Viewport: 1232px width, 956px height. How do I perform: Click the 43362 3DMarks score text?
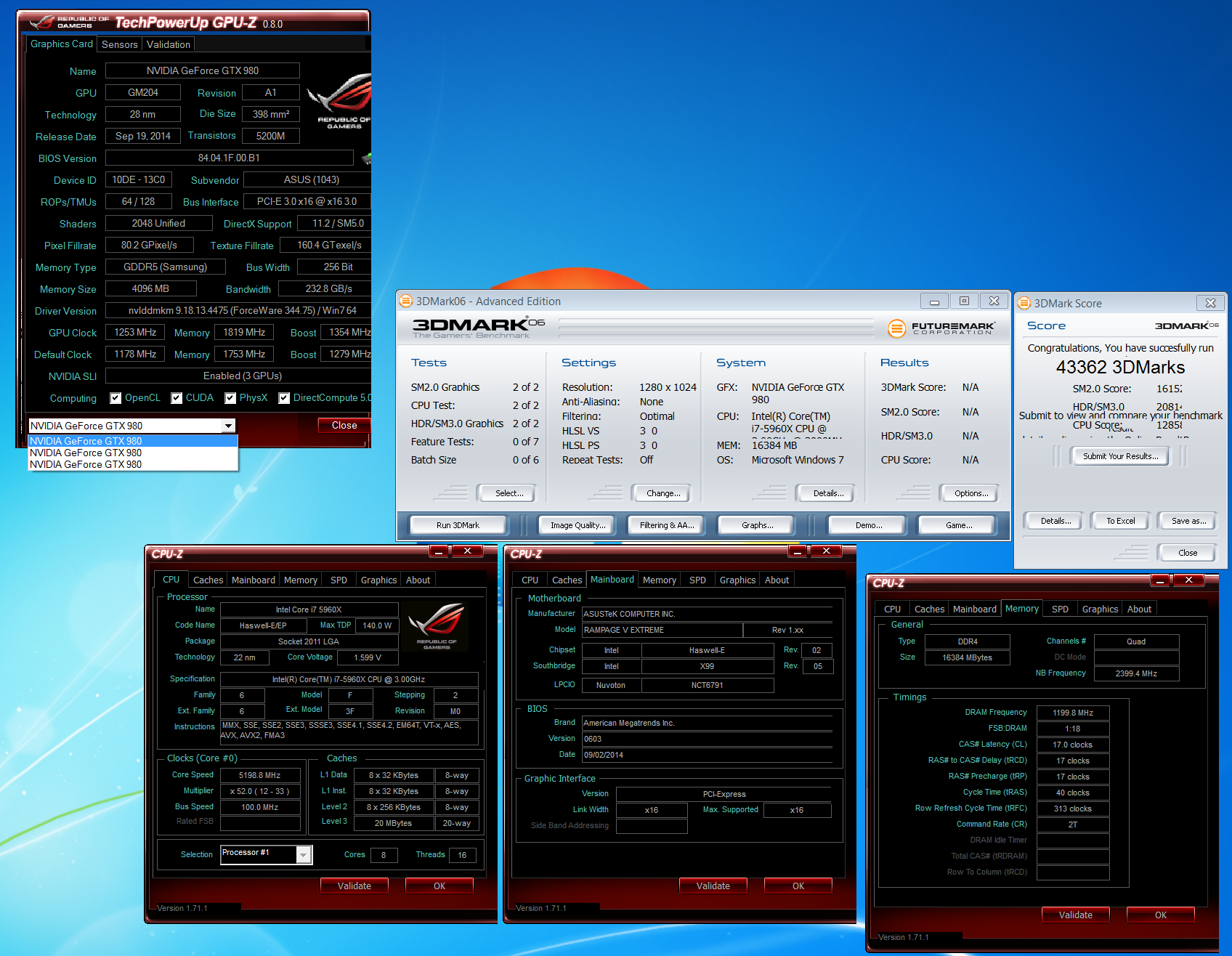tap(1120, 368)
